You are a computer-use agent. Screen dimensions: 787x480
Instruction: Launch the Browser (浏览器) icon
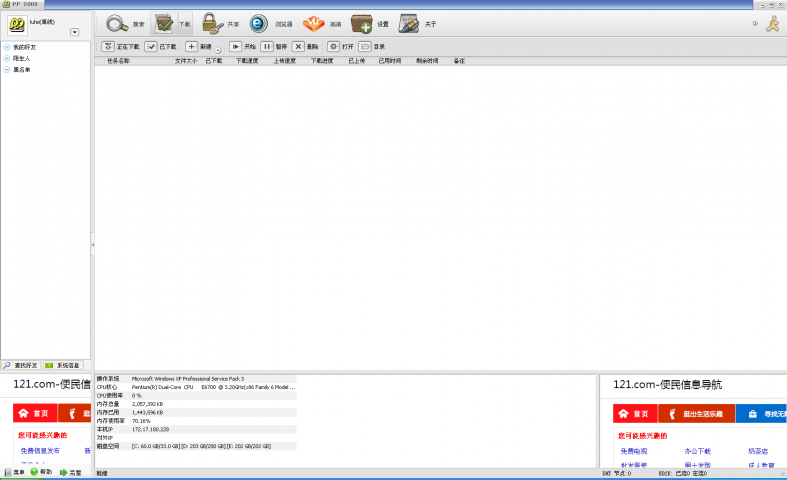click(259, 24)
